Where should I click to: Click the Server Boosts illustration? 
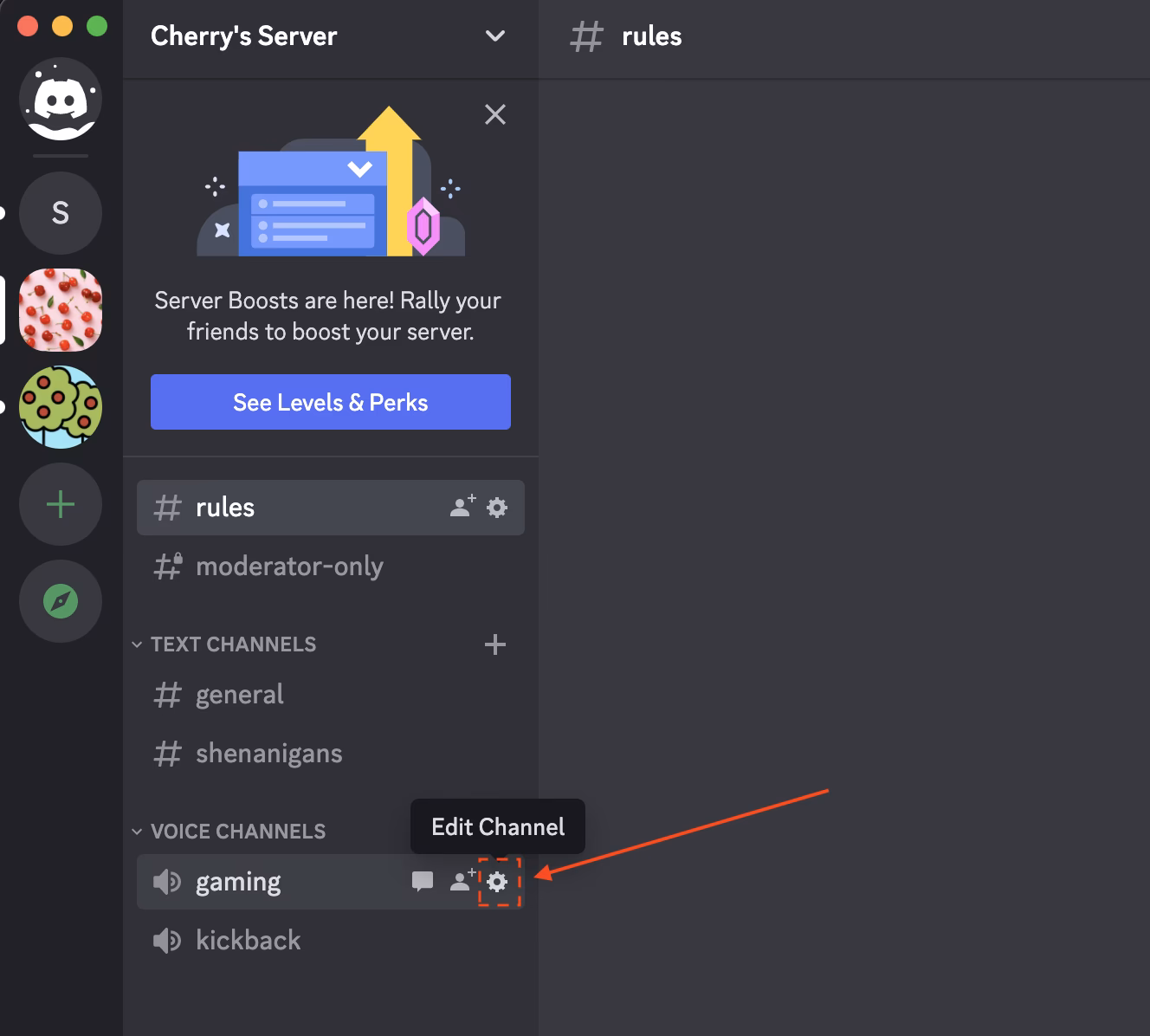pyautogui.click(x=331, y=181)
